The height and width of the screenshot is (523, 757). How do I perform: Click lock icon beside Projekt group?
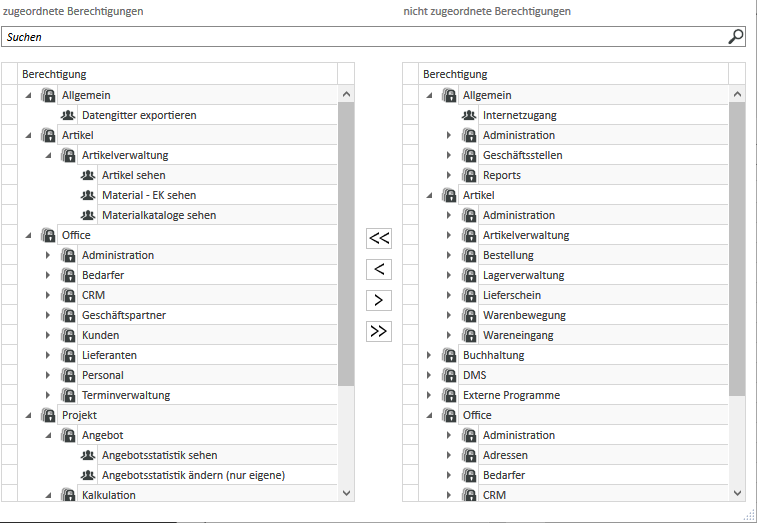pos(48,415)
